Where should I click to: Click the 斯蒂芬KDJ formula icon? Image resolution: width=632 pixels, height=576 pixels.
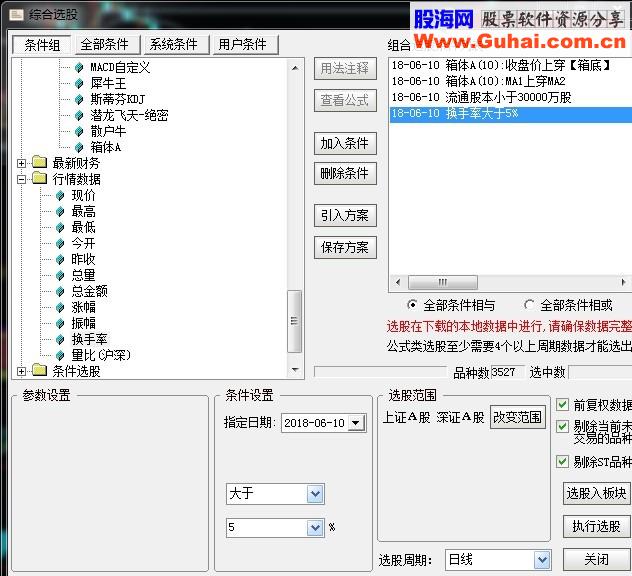(79, 99)
